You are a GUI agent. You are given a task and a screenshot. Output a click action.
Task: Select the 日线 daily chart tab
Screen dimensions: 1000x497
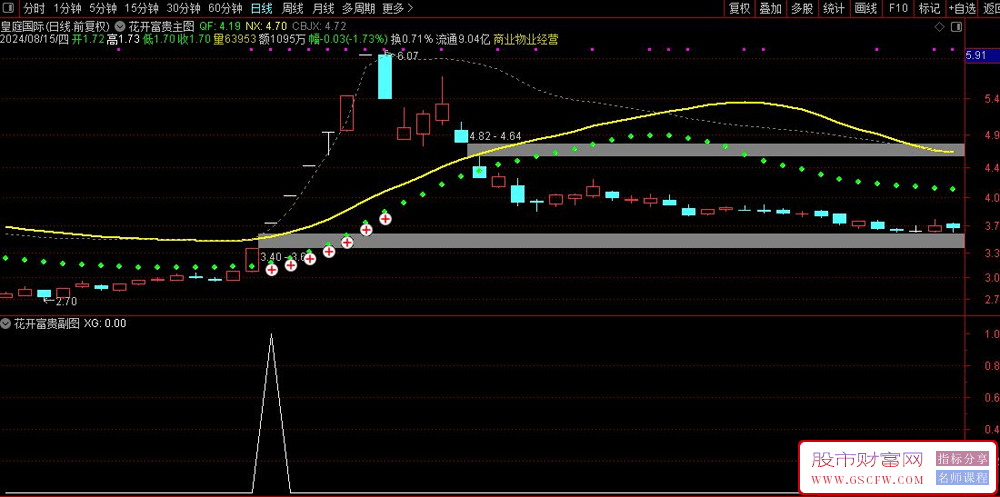261,8
